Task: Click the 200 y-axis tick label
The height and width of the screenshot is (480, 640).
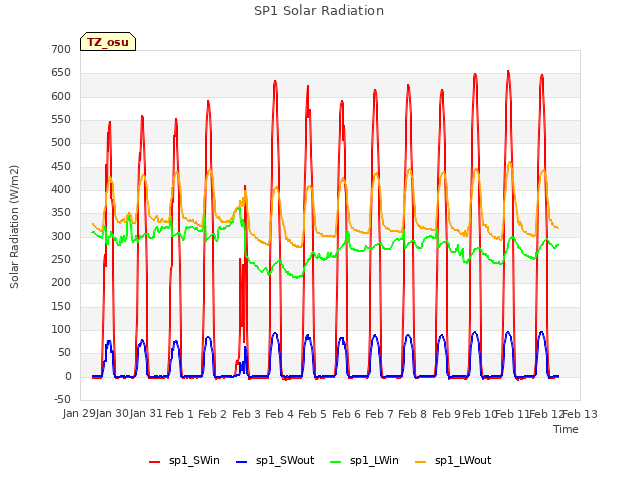Action: (61, 282)
